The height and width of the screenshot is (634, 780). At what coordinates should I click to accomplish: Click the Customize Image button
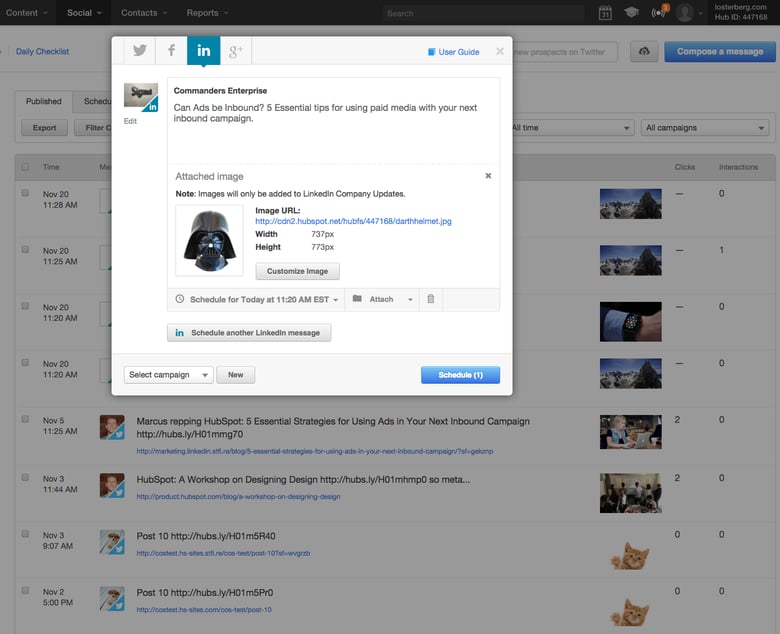[297, 271]
